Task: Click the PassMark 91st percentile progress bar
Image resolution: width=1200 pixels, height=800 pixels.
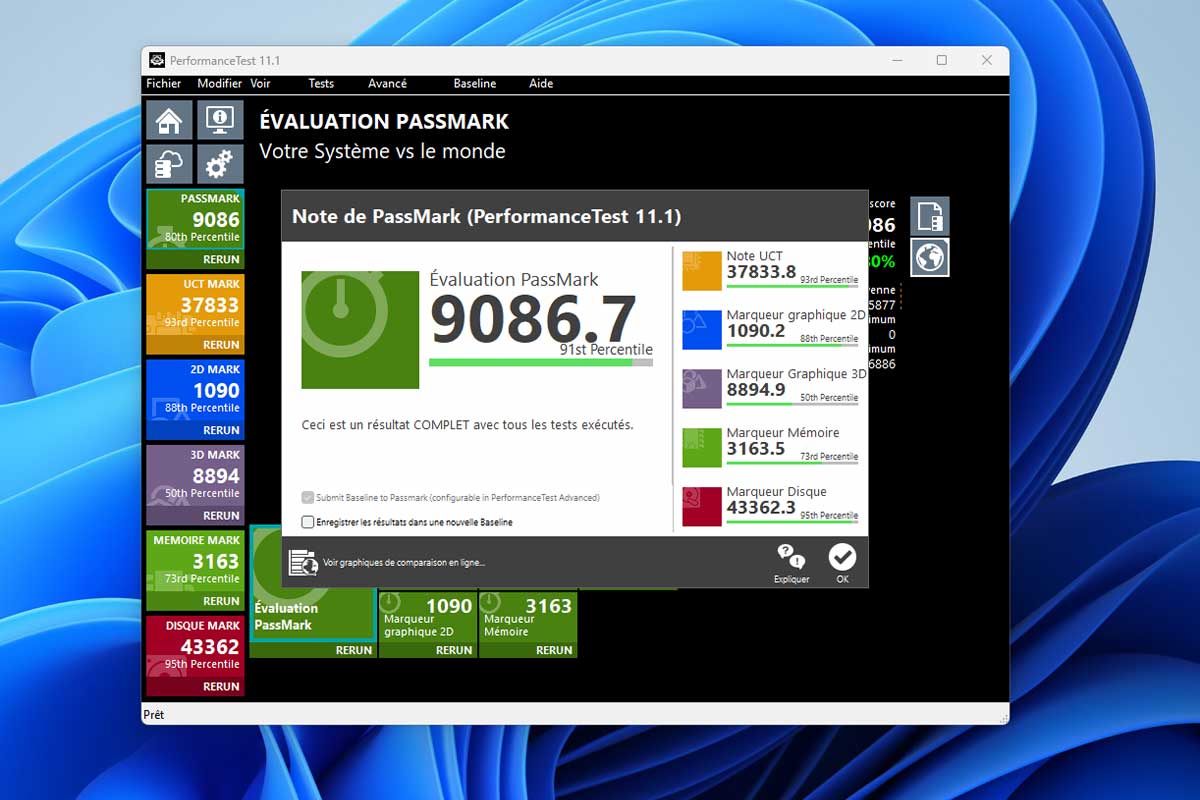Action: coord(540,362)
